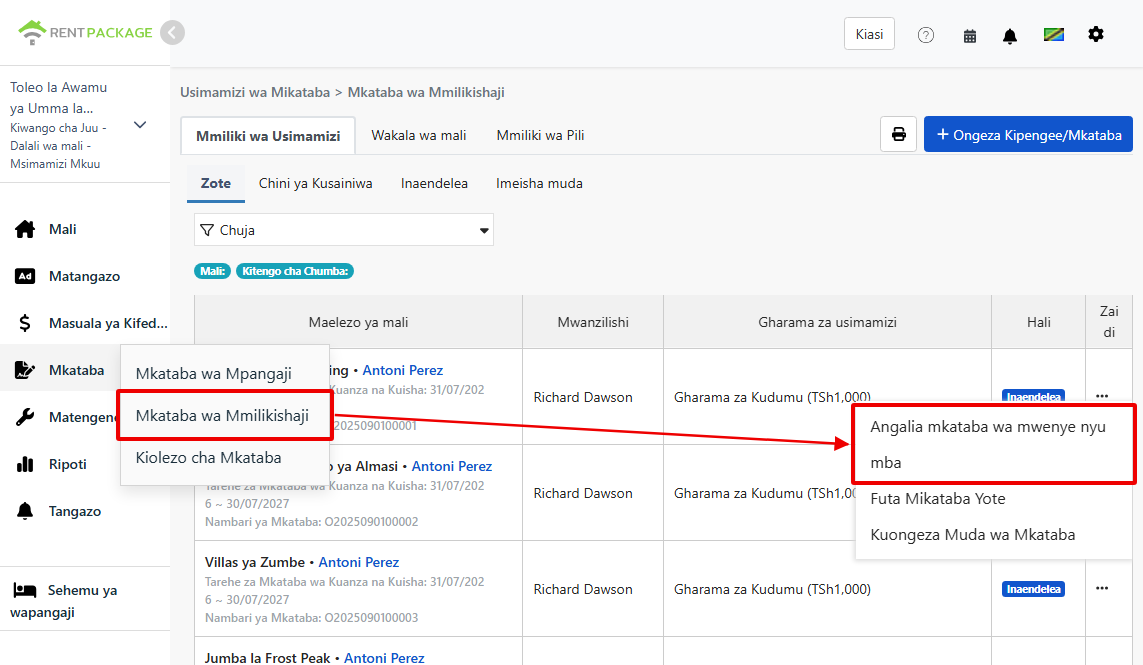Click the Kitengo cha Chumba: filter tag
The width and height of the screenshot is (1143, 665).
pyautogui.click(x=294, y=271)
